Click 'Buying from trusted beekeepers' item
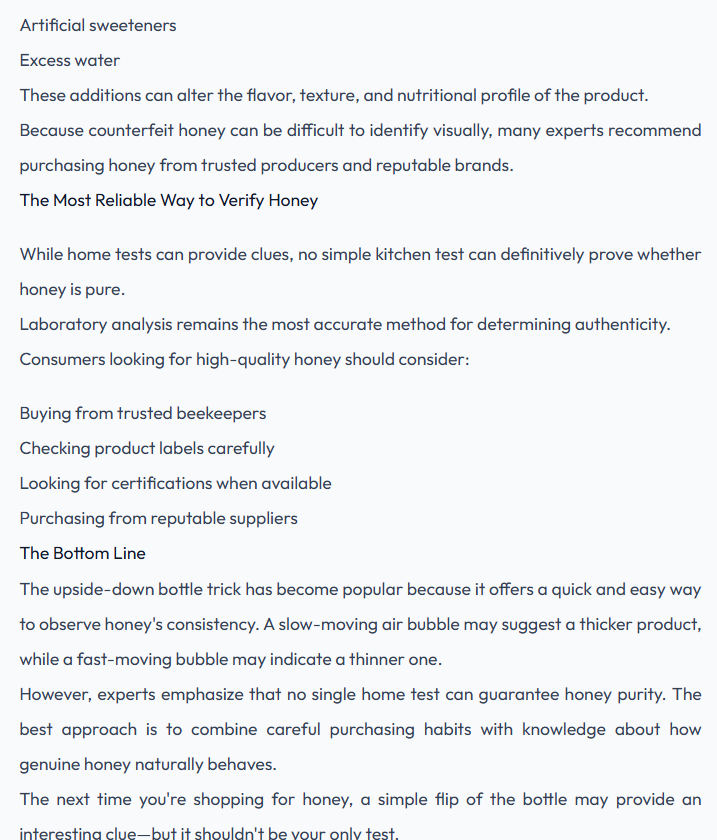 143,413
